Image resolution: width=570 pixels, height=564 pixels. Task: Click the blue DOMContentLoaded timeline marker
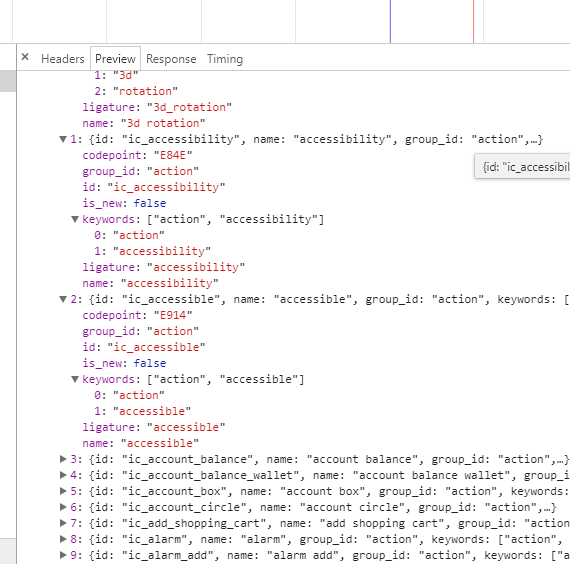point(390,21)
